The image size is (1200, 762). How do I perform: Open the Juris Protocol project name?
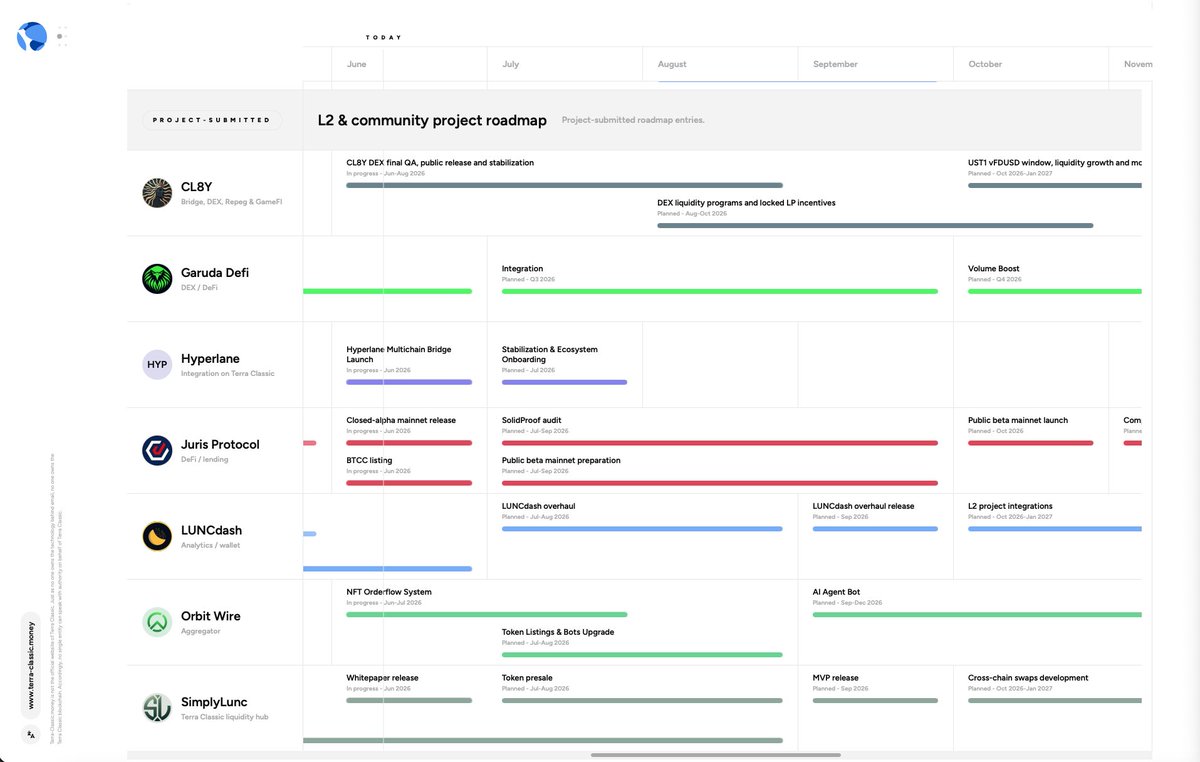[220, 444]
